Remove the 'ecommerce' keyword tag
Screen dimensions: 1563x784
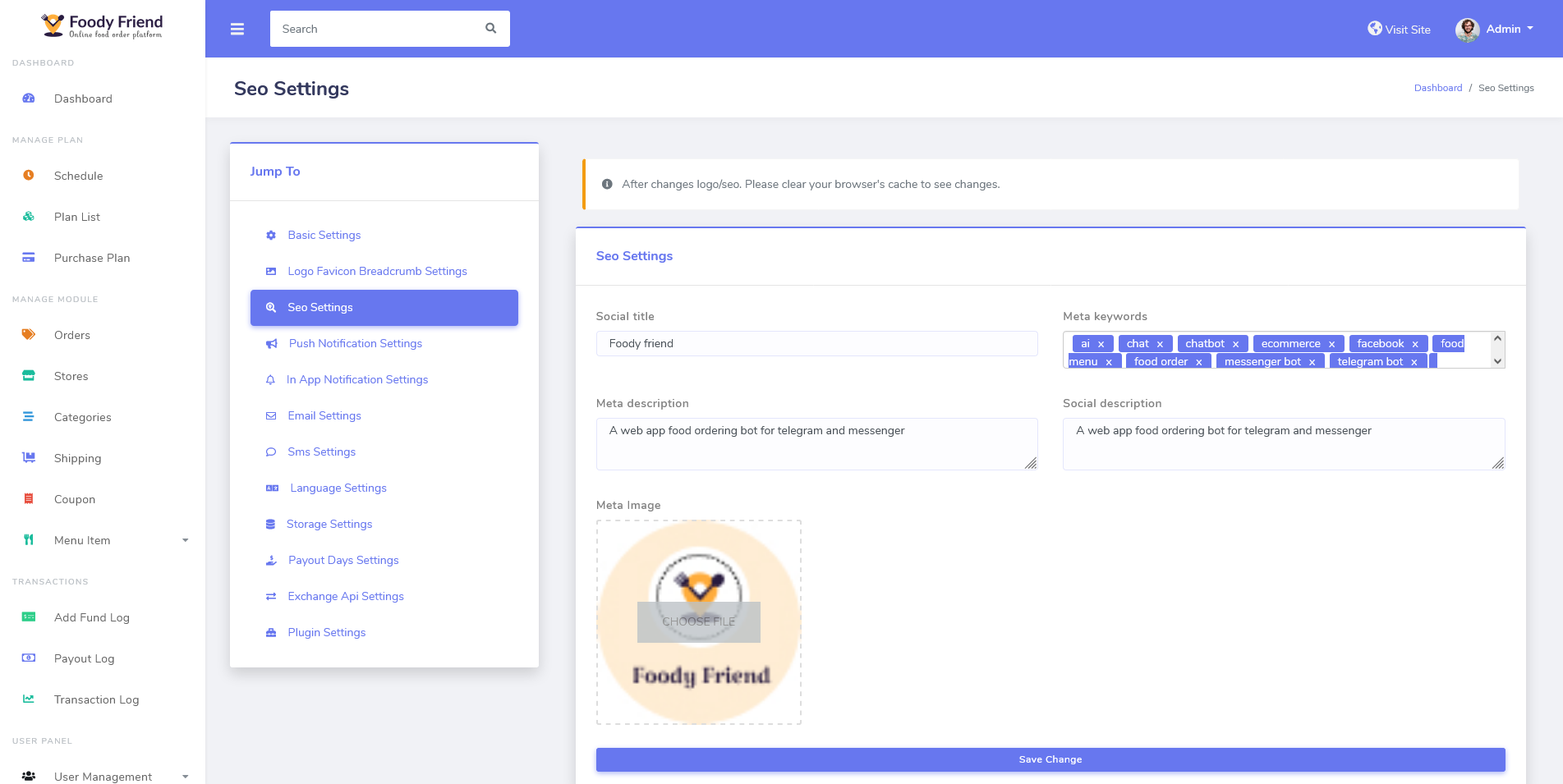point(1331,345)
